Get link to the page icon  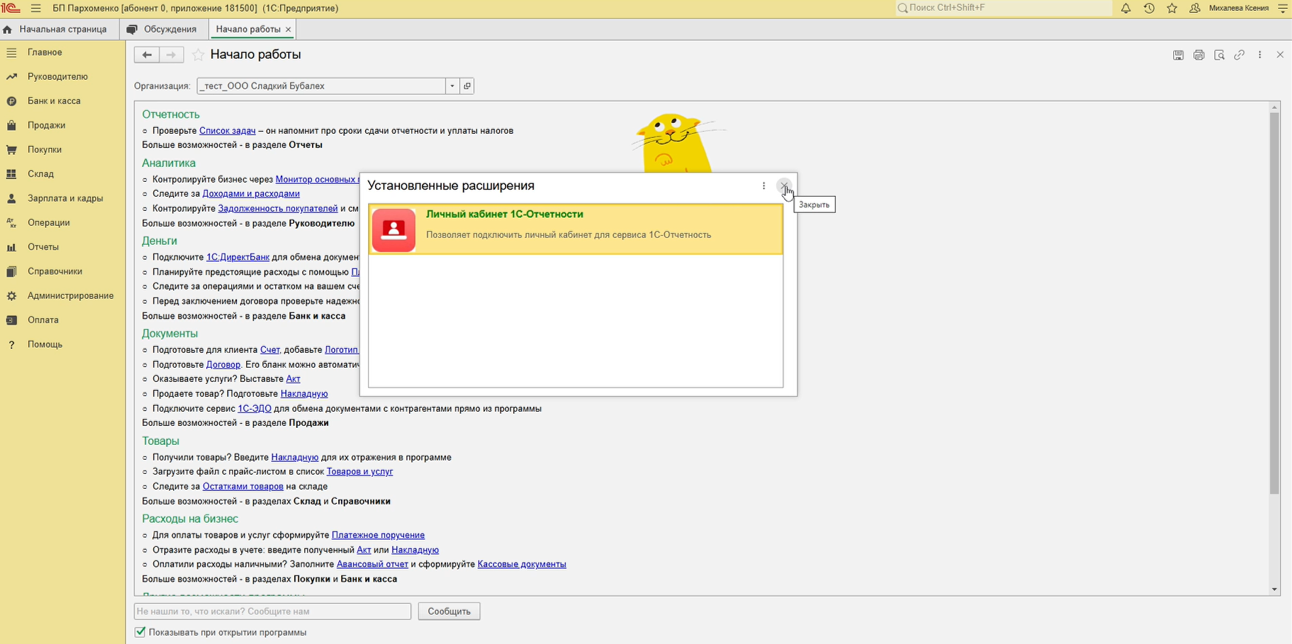coord(1239,55)
